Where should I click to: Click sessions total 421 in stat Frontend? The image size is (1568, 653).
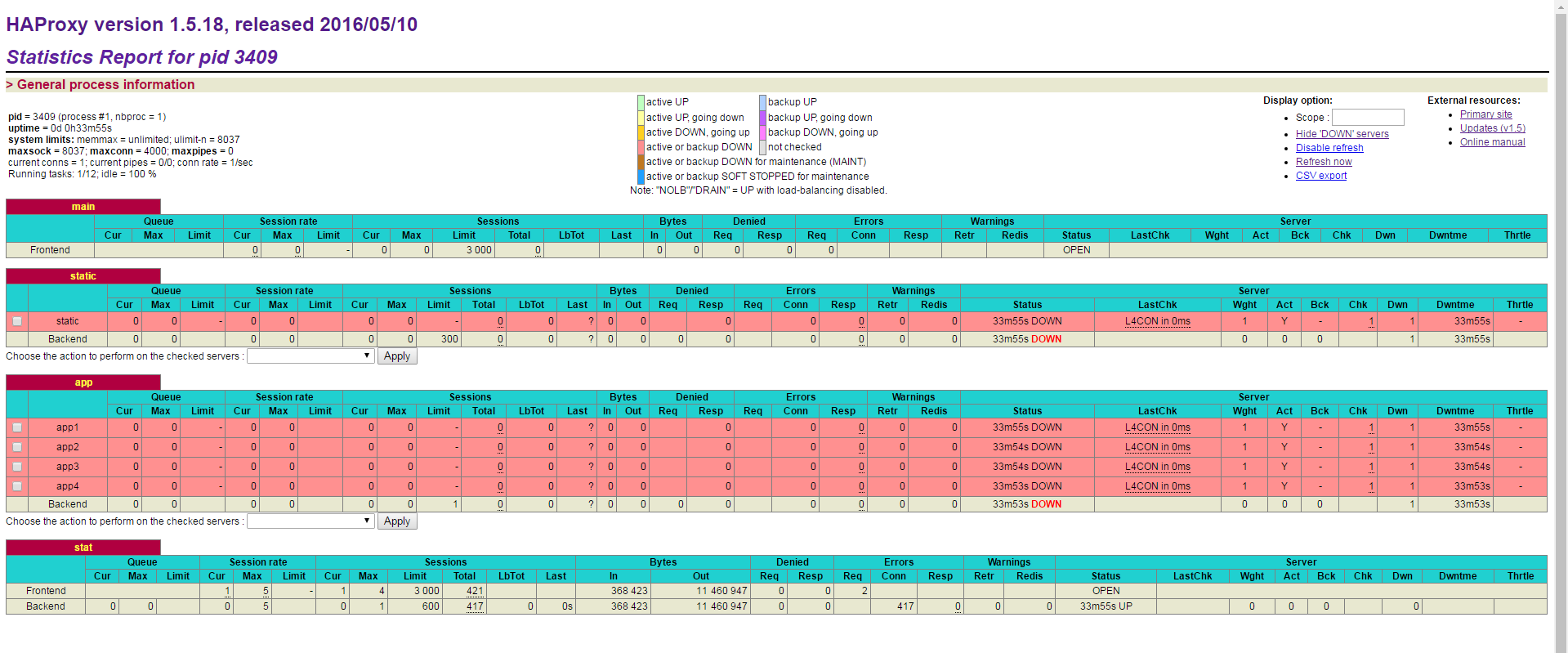click(475, 591)
